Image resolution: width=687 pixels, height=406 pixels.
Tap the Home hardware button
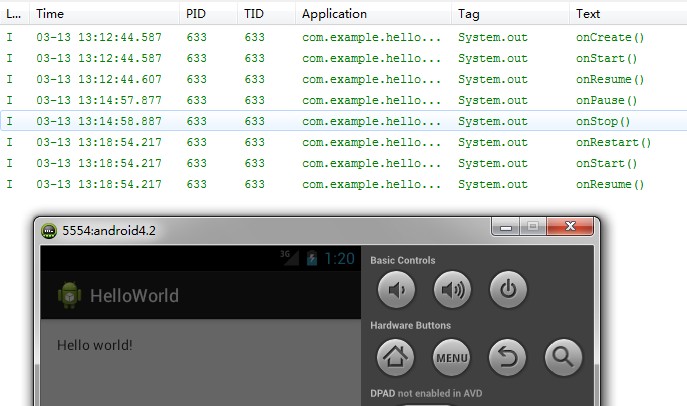[396, 357]
